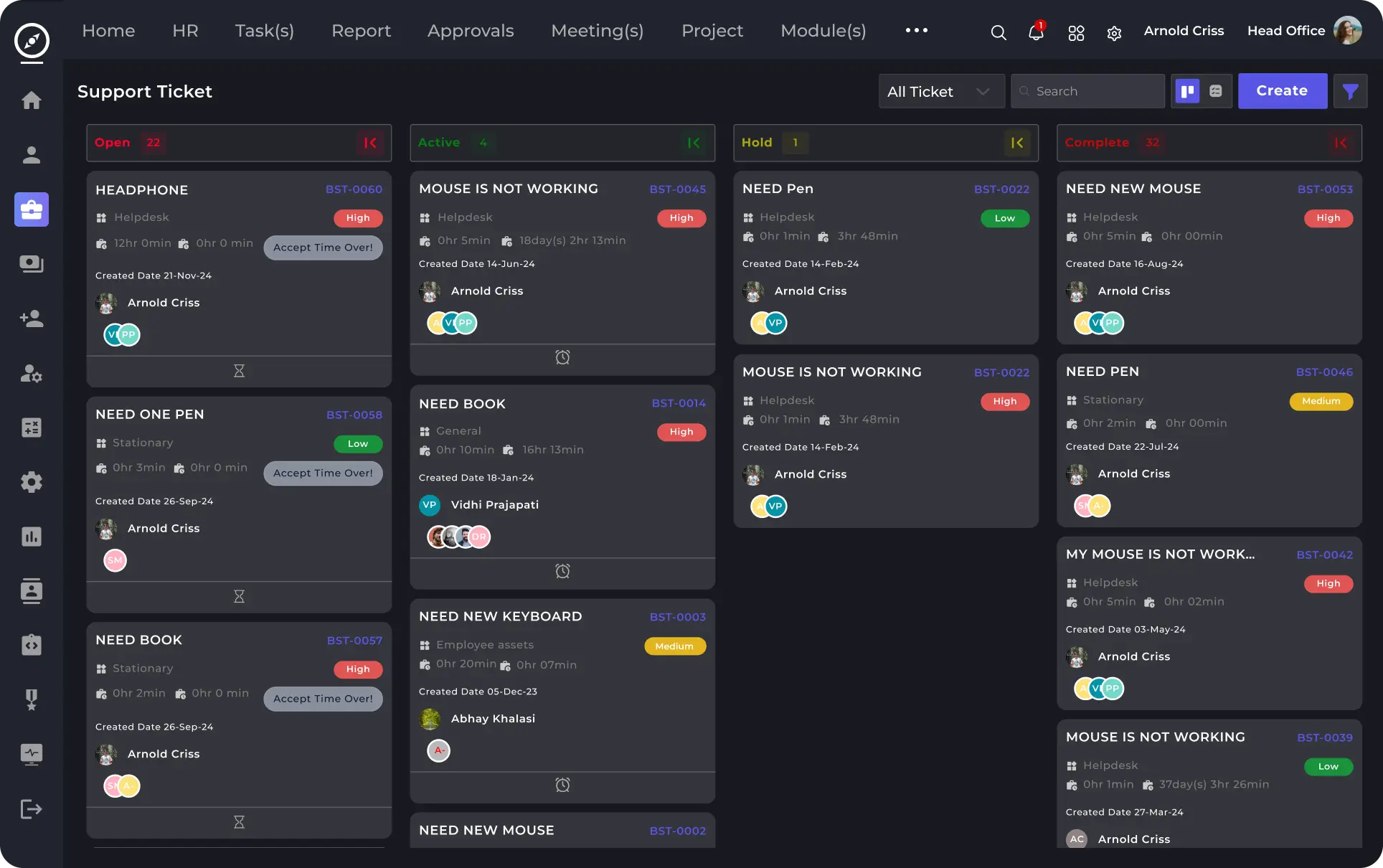Click the Medium priority badge on BST-0003
The height and width of the screenshot is (868, 1383).
[674, 646]
